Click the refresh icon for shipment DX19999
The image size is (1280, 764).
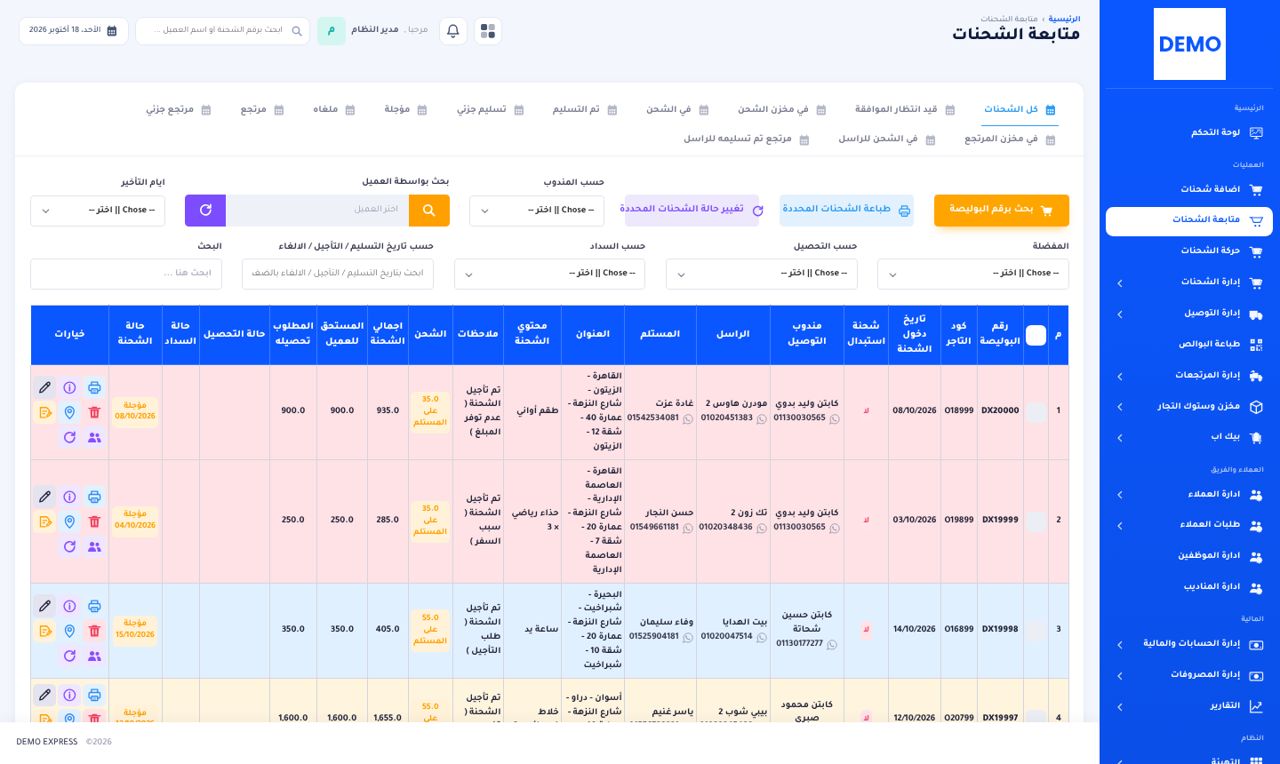[69, 547]
